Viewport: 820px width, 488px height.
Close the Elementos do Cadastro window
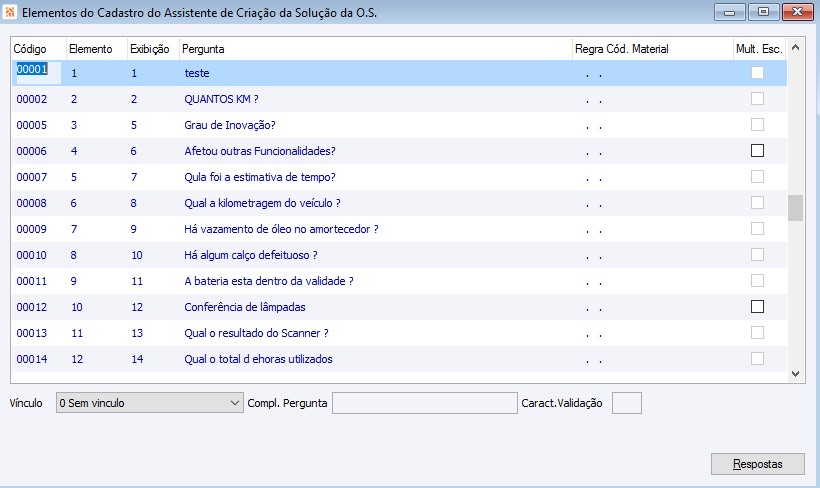click(795, 12)
